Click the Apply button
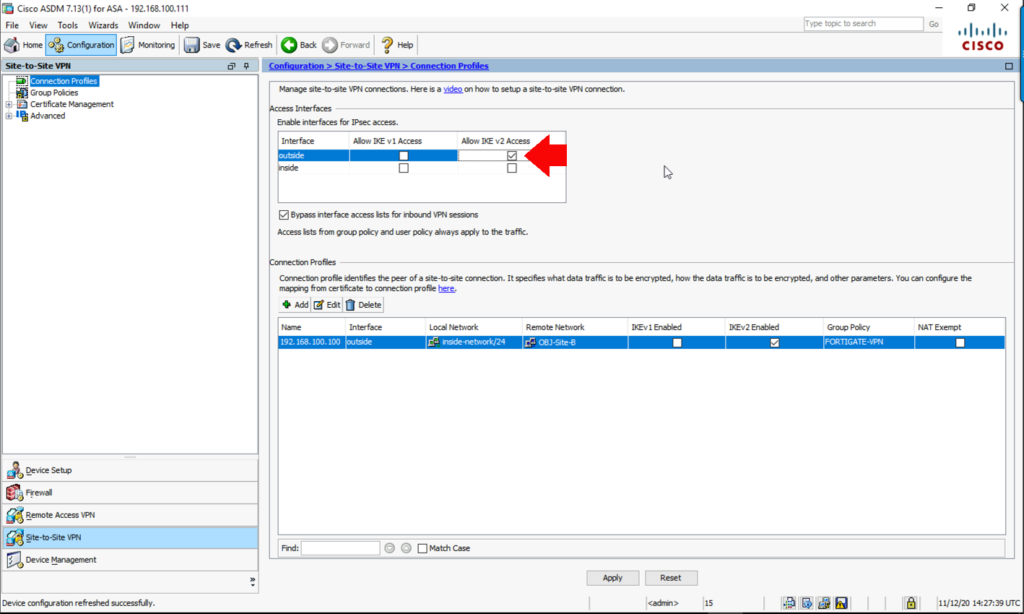 coord(613,578)
